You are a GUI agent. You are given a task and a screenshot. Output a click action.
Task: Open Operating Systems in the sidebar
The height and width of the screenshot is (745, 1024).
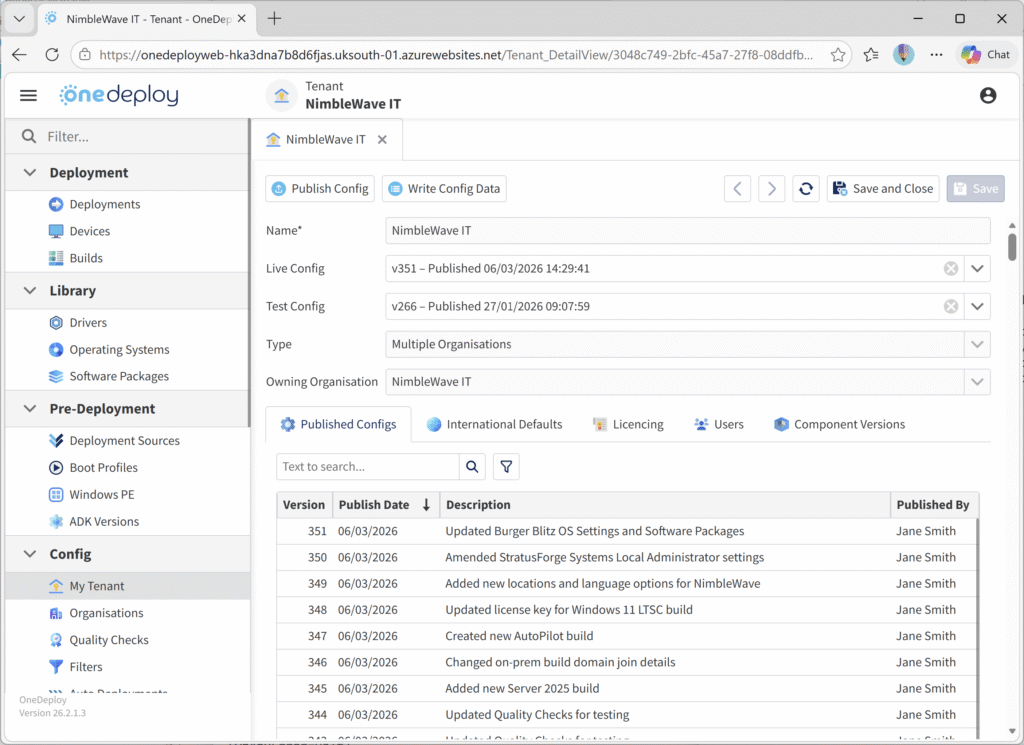click(x=108, y=349)
